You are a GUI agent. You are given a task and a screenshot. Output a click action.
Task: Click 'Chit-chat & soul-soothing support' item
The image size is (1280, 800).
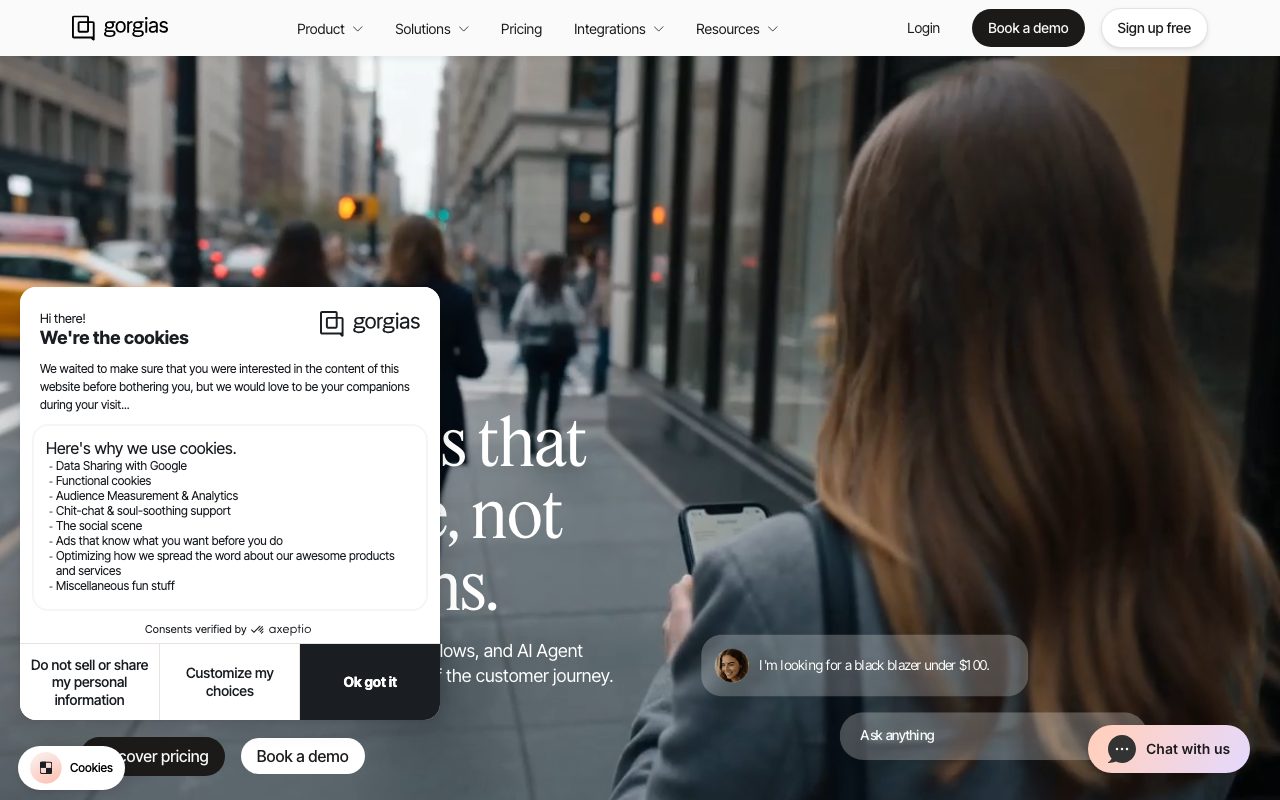click(143, 511)
